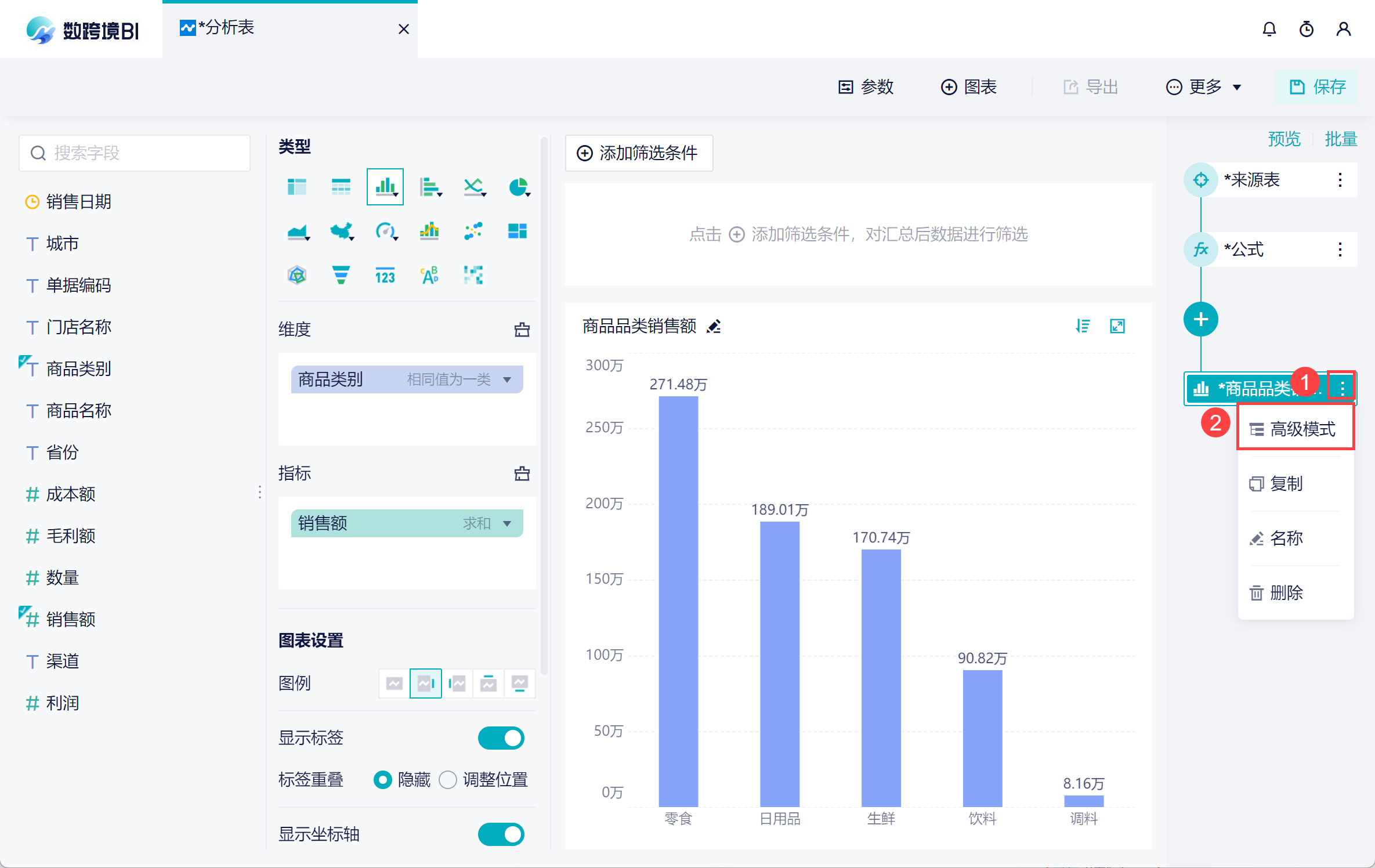Open 销售额 aggregation dropdown
Viewport: 1375px width, 868px height.
click(x=507, y=523)
